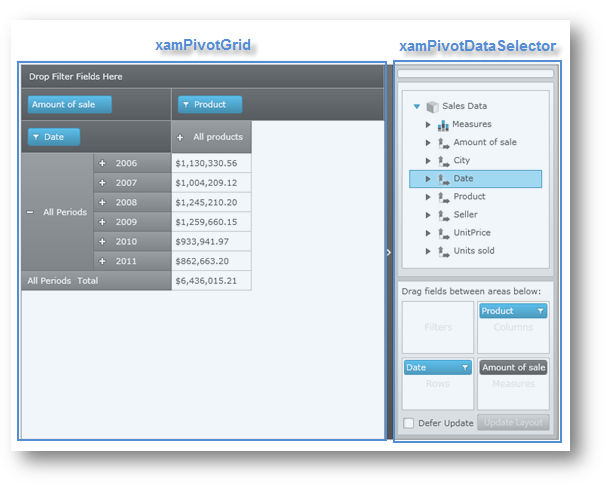This screenshot has height=495, width=607.
Task: Expand the Amount of sale tree node
Action: click(428, 143)
